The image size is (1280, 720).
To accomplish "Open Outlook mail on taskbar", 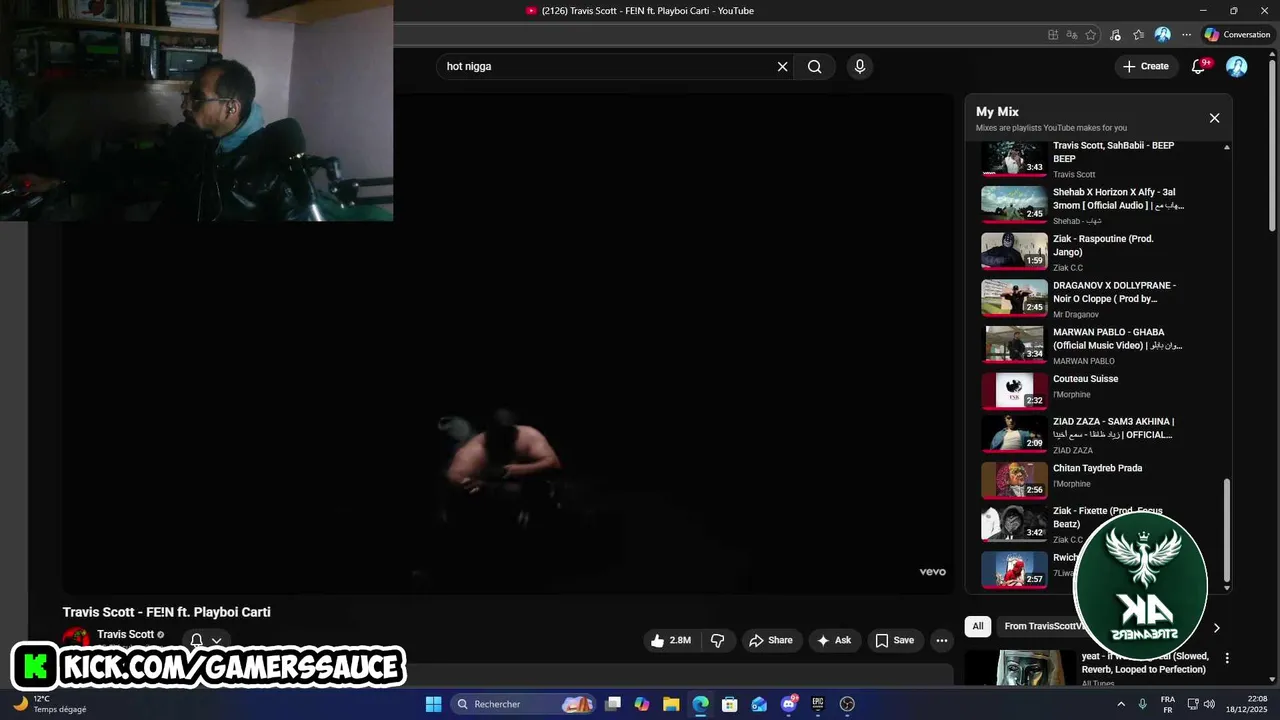I will pos(759,704).
